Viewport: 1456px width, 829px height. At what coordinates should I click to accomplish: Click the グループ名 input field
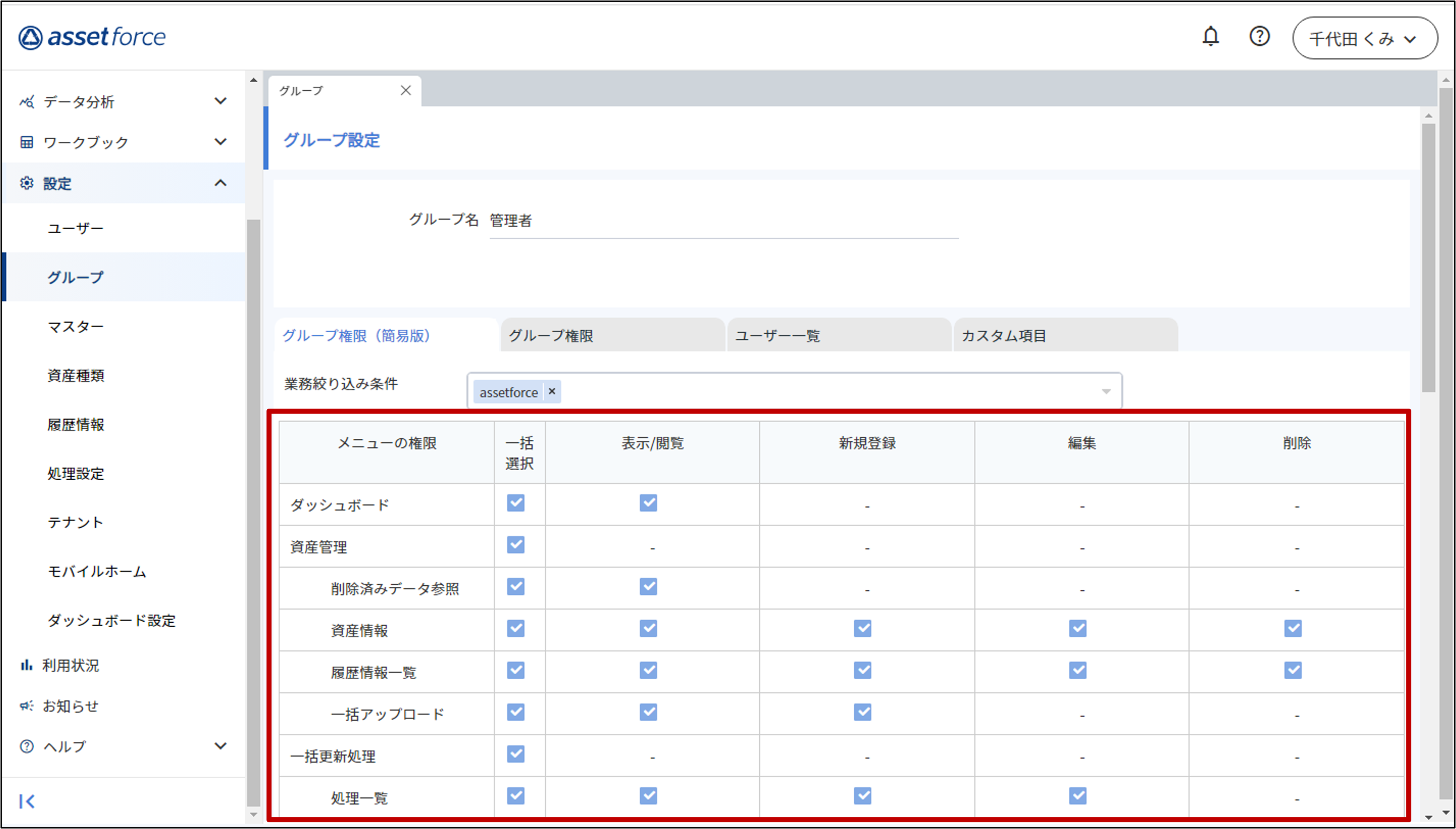[x=722, y=221]
